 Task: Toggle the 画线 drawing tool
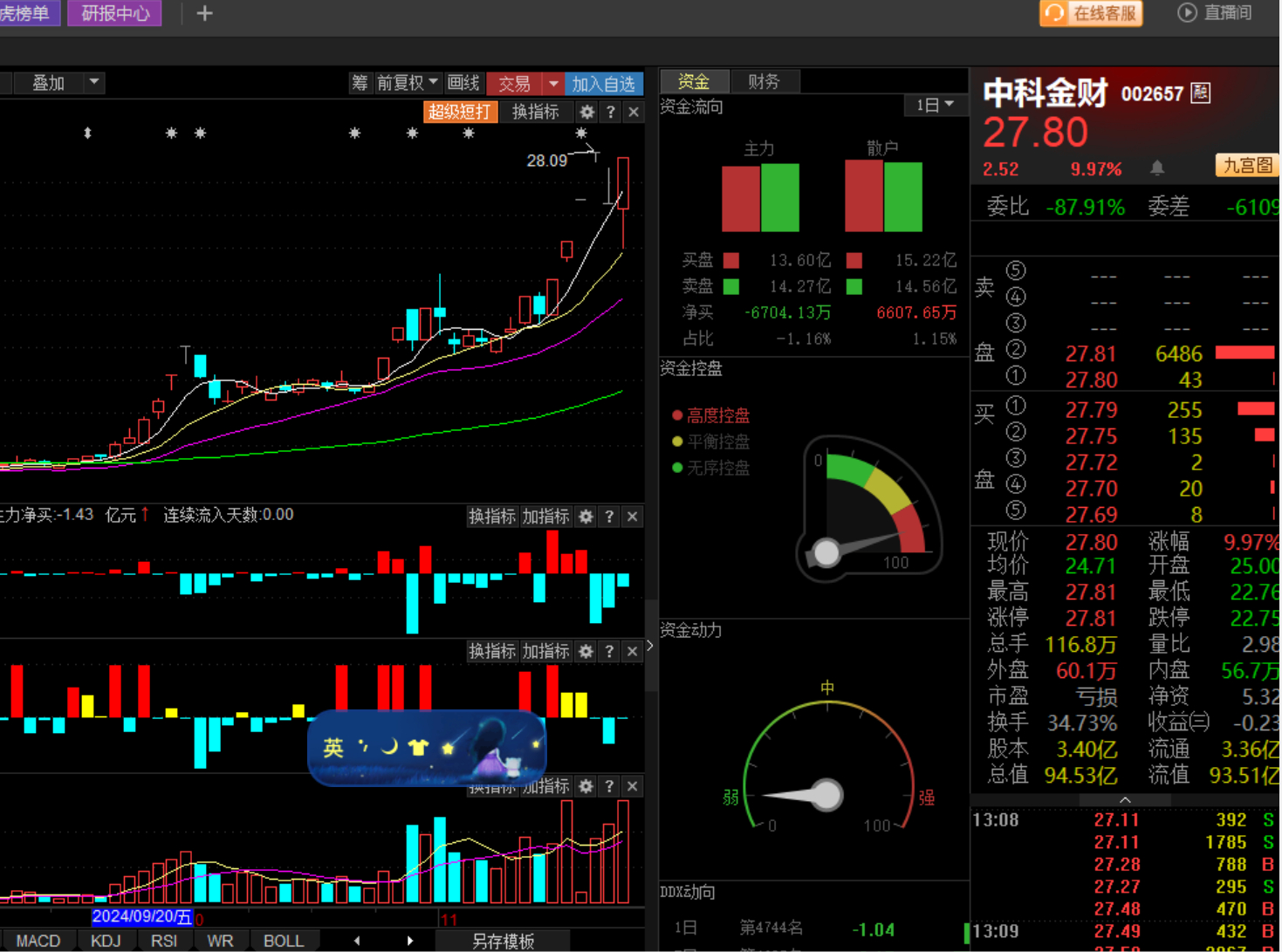pyautogui.click(x=463, y=83)
